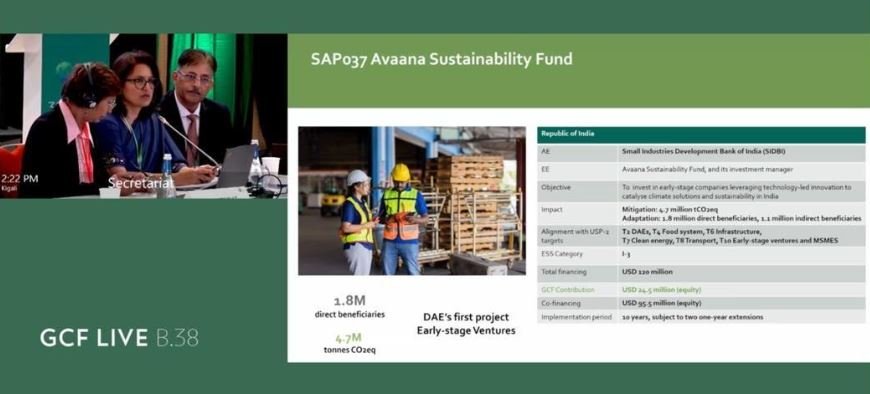Screen dimensions: 870x394
Task: Select the Implementation period row
Action: coord(701,317)
